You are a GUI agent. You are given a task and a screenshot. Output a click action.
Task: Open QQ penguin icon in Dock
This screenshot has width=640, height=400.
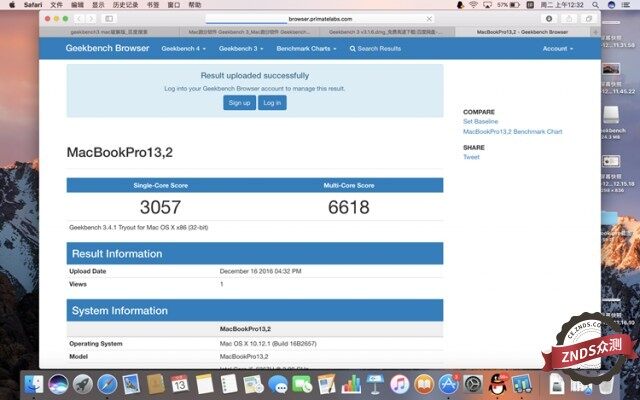point(498,384)
